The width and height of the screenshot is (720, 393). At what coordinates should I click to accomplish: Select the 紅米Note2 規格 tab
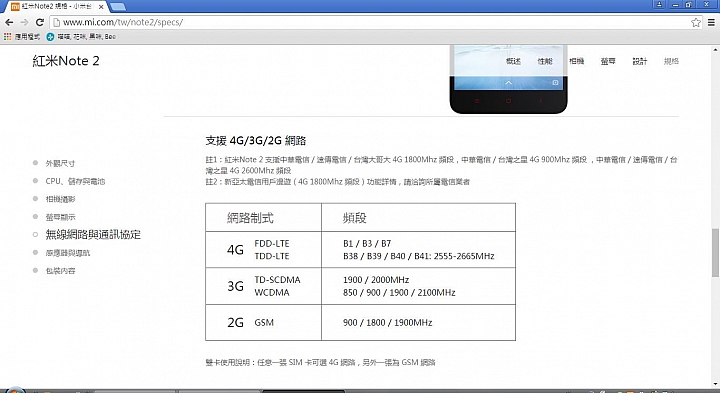click(56, 7)
